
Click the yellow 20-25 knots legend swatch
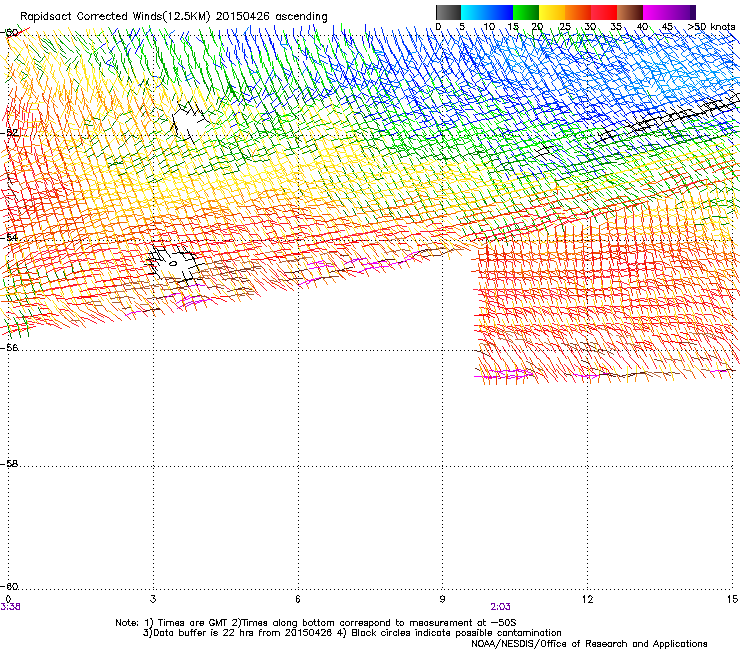(552, 12)
